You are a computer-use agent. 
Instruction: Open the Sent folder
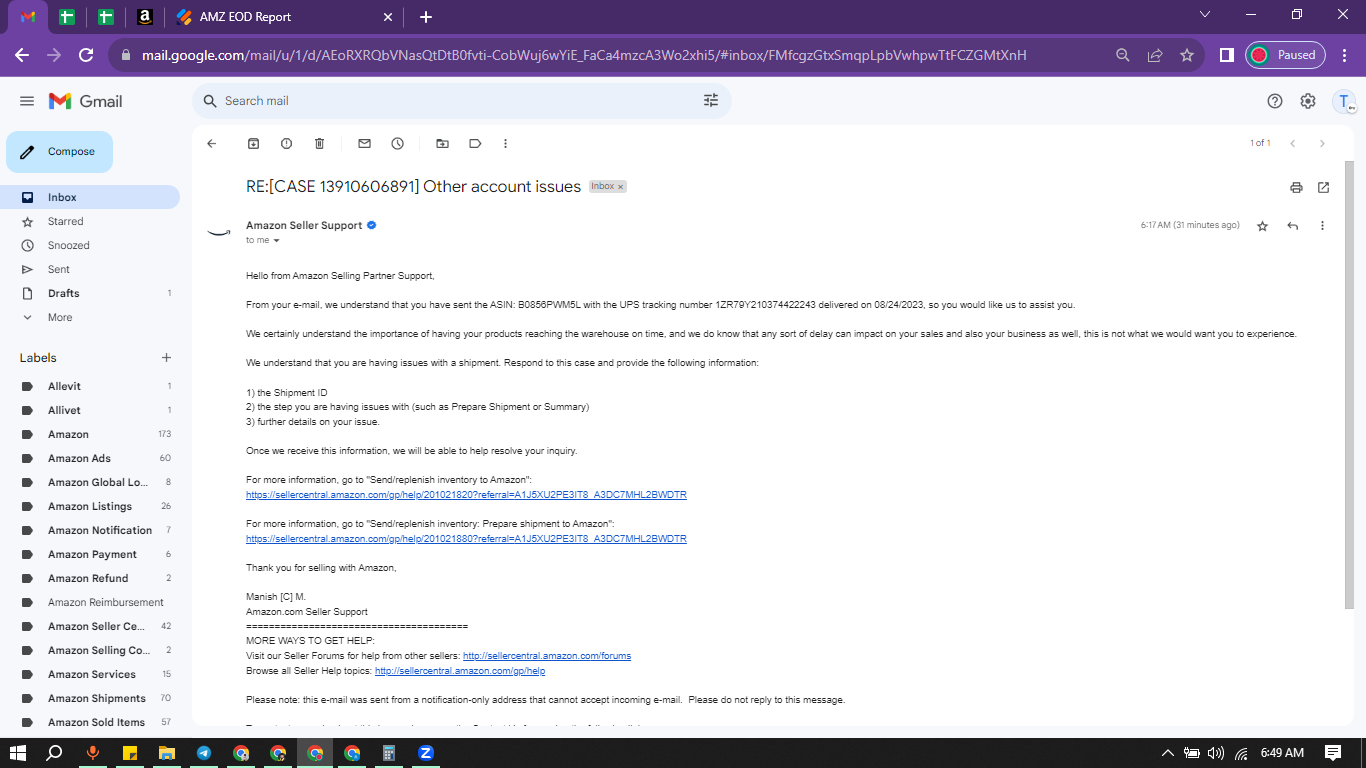(x=90, y=270)
